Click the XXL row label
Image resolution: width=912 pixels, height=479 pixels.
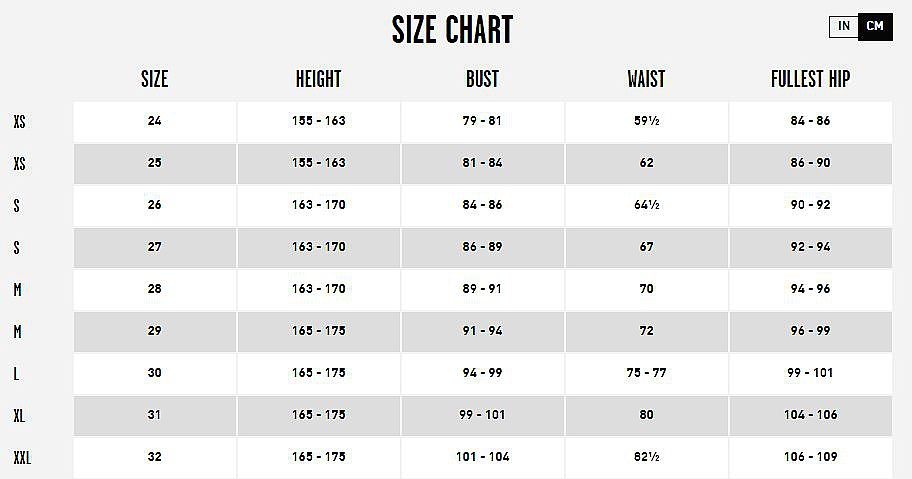tap(24, 457)
